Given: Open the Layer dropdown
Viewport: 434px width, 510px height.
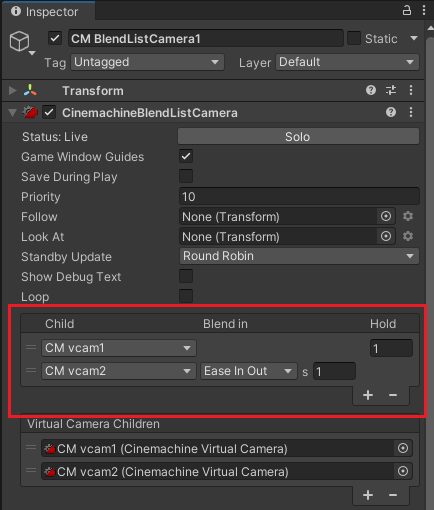Looking at the screenshot, I should click(347, 62).
